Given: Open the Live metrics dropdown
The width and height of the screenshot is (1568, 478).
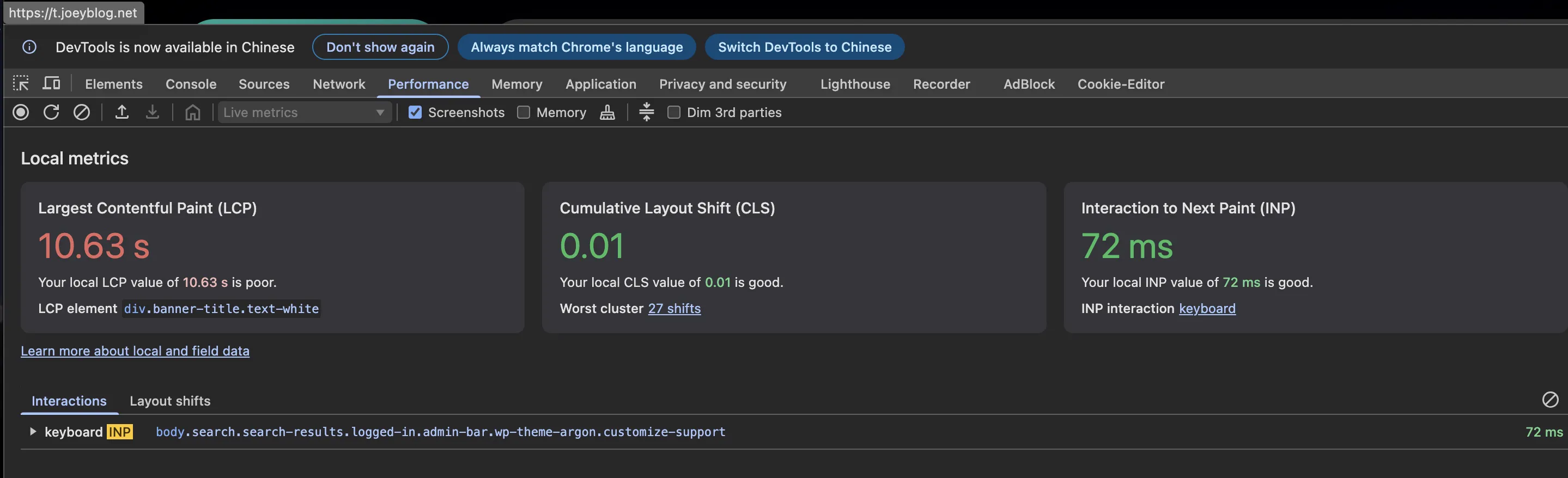Looking at the screenshot, I should coord(304,113).
